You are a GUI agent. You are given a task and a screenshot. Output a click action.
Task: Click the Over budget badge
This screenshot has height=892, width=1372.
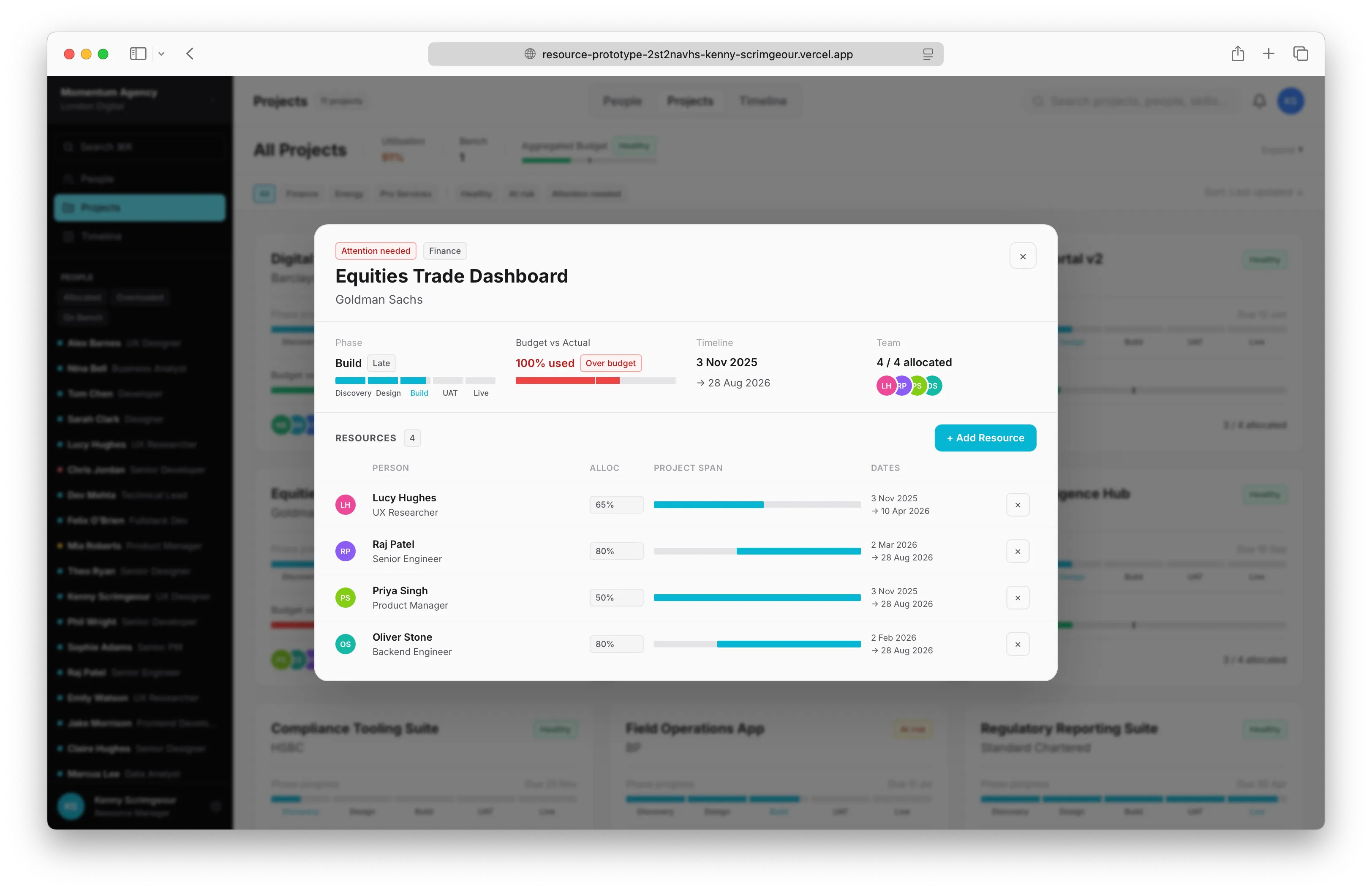tap(610, 363)
